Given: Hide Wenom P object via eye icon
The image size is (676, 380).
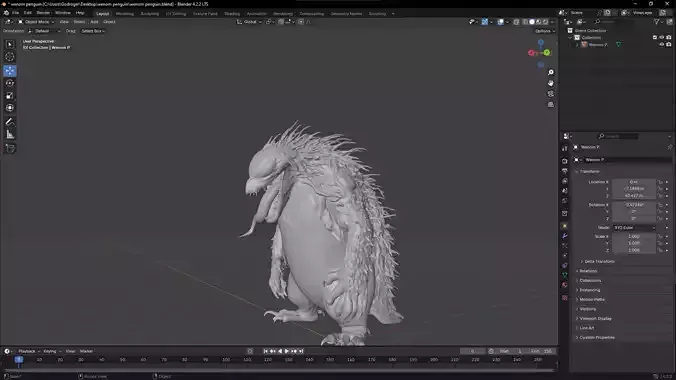Looking at the screenshot, I should pos(661,44).
